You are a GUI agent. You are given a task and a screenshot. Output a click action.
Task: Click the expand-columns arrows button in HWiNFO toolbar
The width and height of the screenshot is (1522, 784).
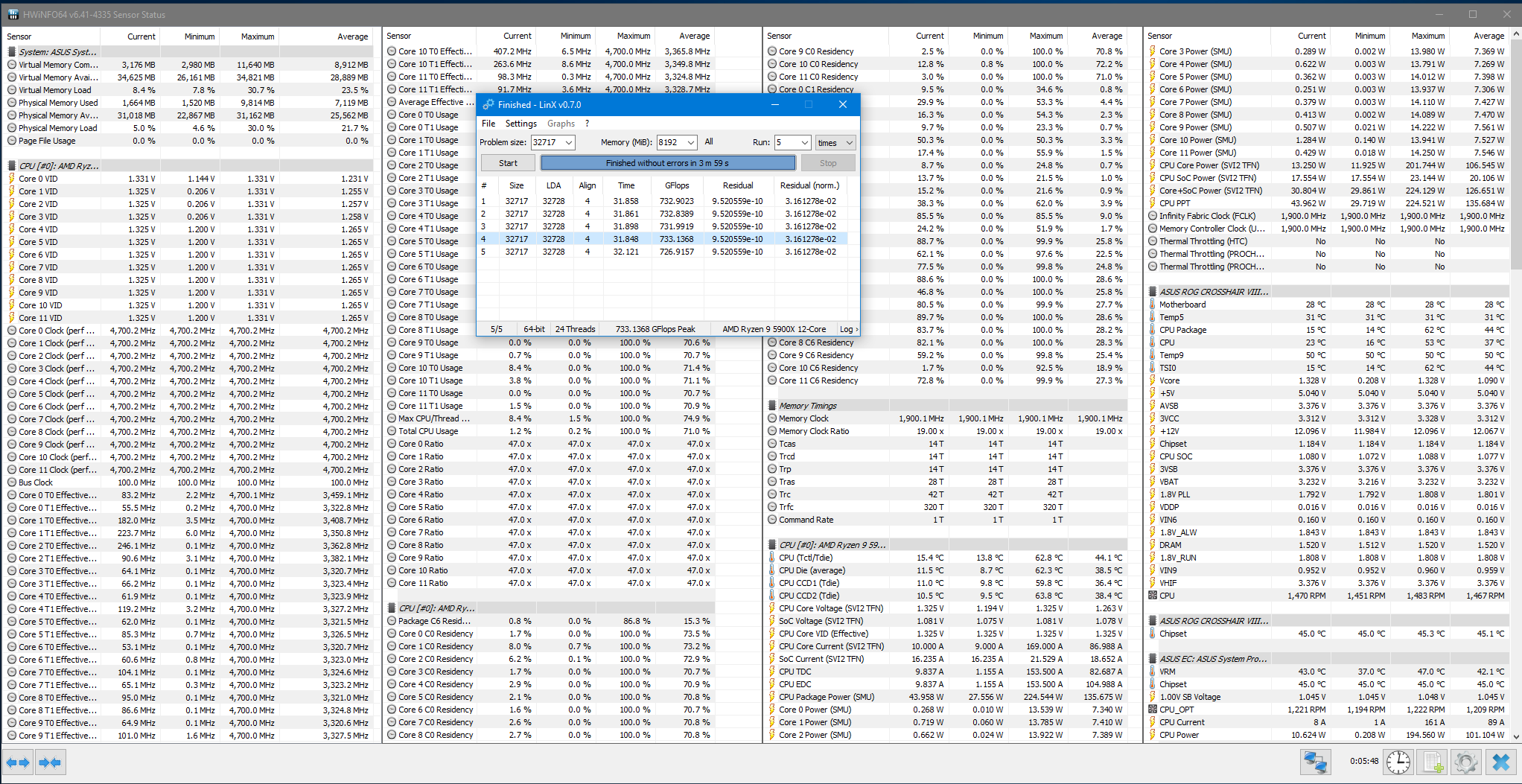(18, 762)
